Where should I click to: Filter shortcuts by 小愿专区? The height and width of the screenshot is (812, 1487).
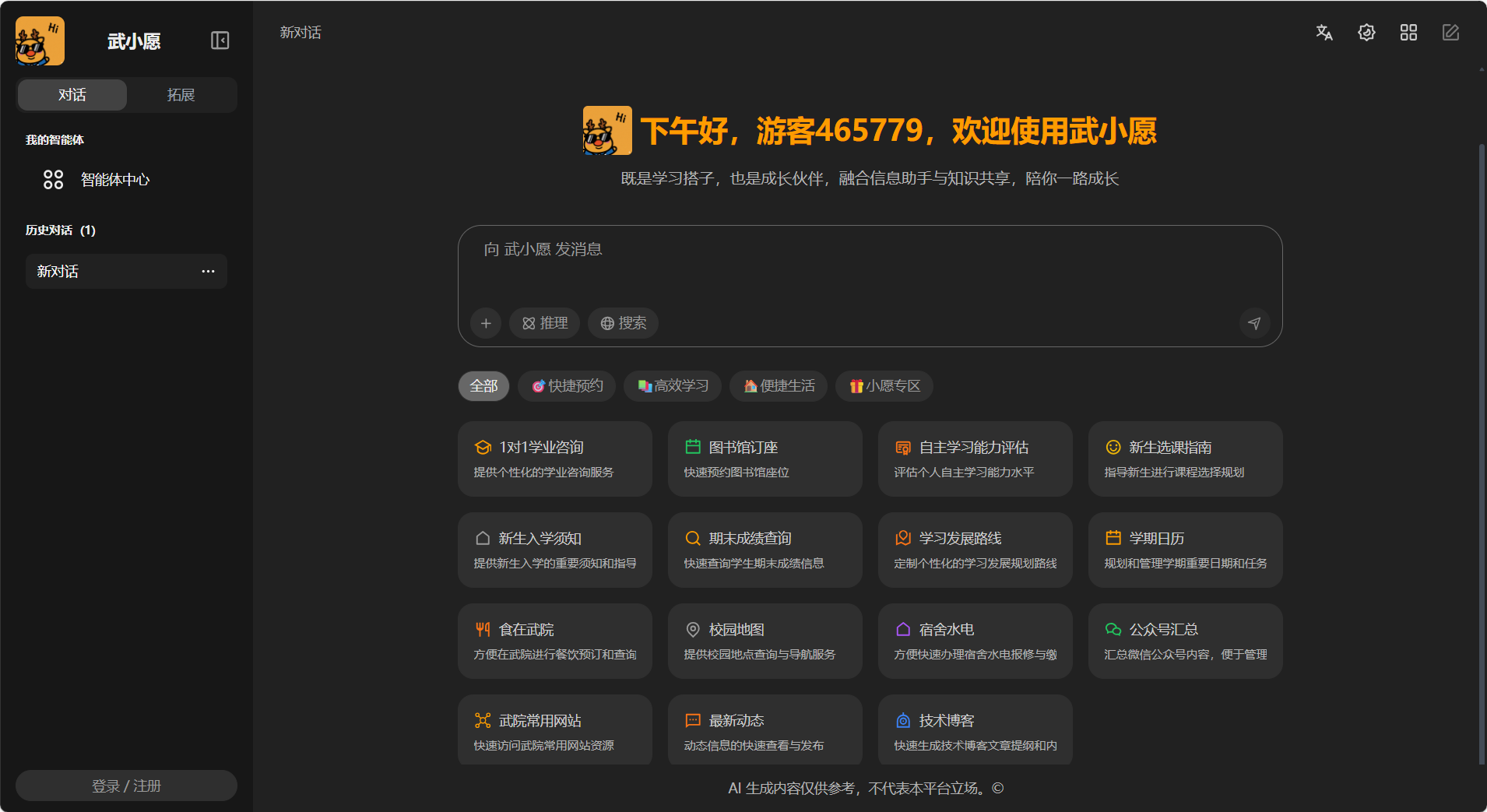(884, 386)
